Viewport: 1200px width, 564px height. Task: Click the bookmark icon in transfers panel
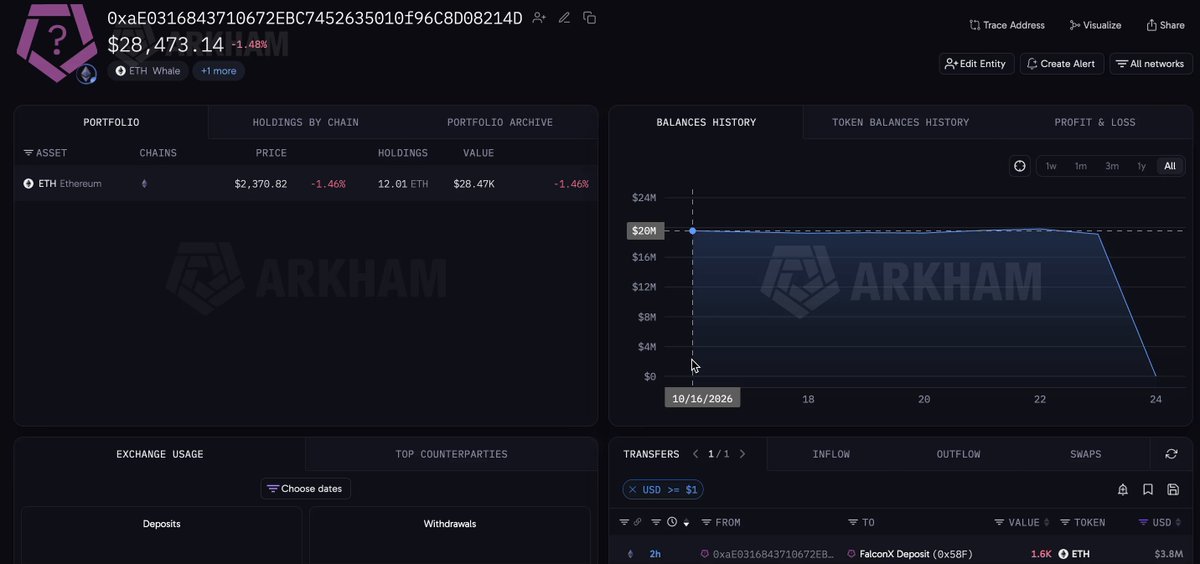(x=1148, y=489)
